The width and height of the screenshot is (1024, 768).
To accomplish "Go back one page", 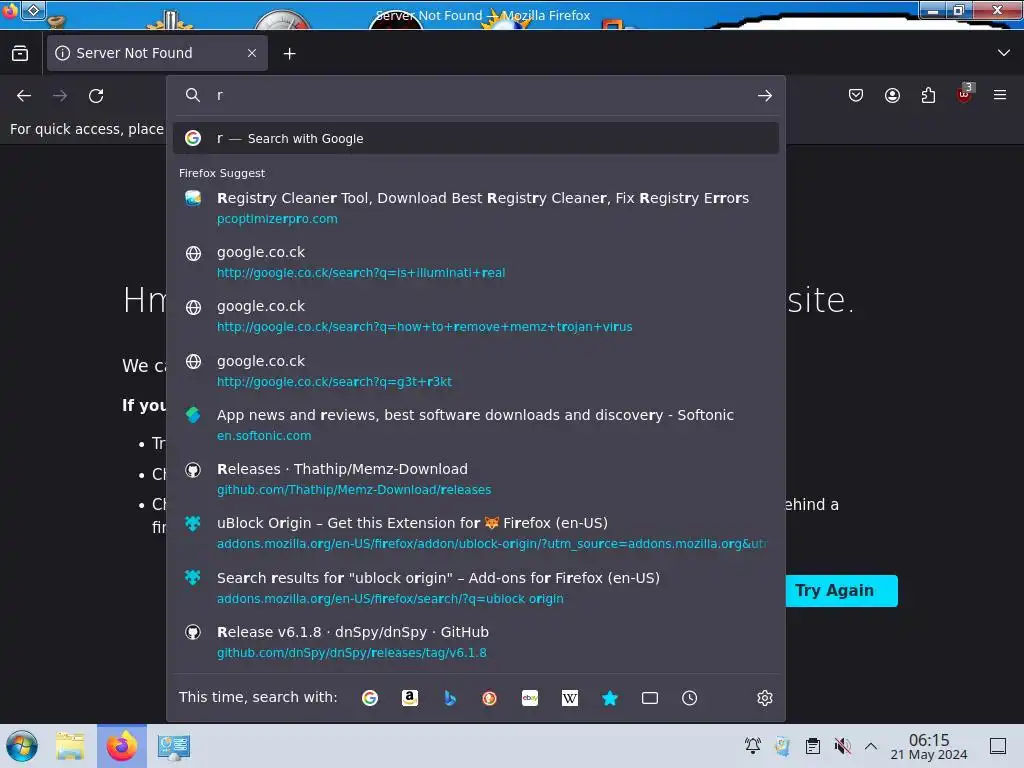I will click(24, 96).
